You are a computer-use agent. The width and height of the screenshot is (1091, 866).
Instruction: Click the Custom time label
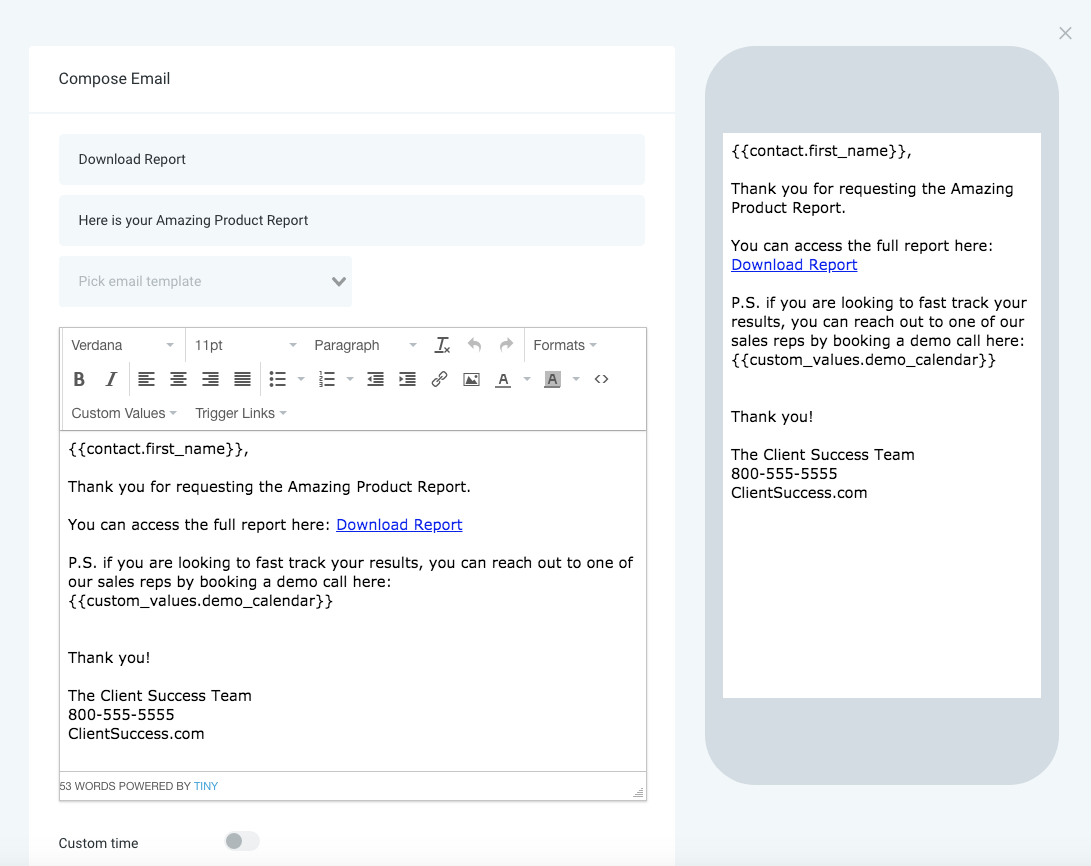coord(98,843)
